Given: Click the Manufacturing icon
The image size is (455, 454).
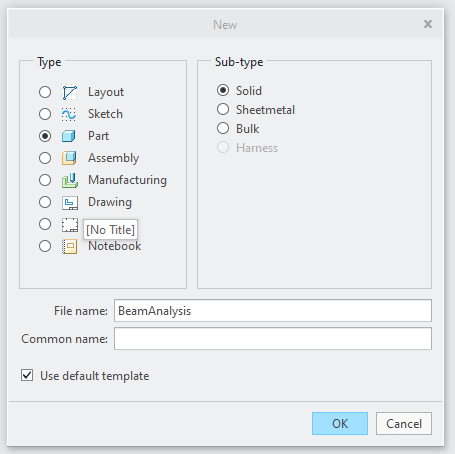Looking at the screenshot, I should click(x=70, y=180).
